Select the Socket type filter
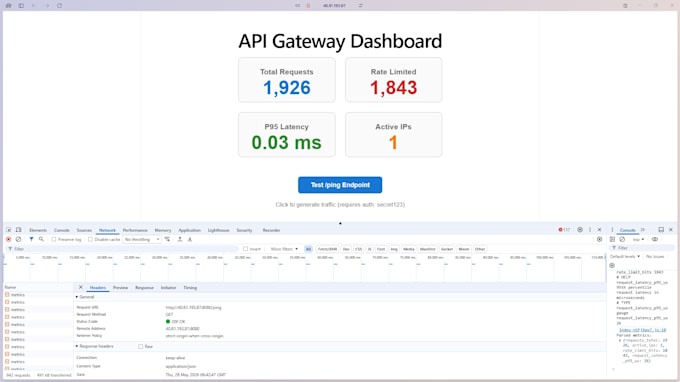 [x=447, y=249]
